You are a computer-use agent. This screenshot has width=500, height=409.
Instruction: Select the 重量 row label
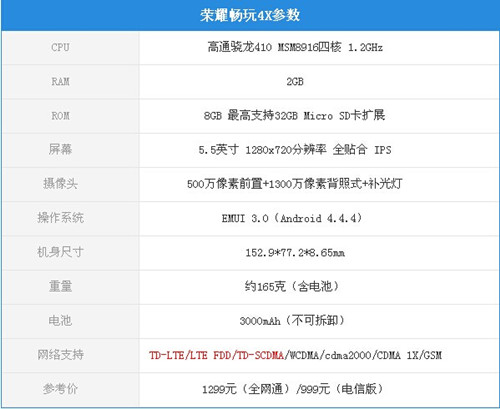coord(60,286)
